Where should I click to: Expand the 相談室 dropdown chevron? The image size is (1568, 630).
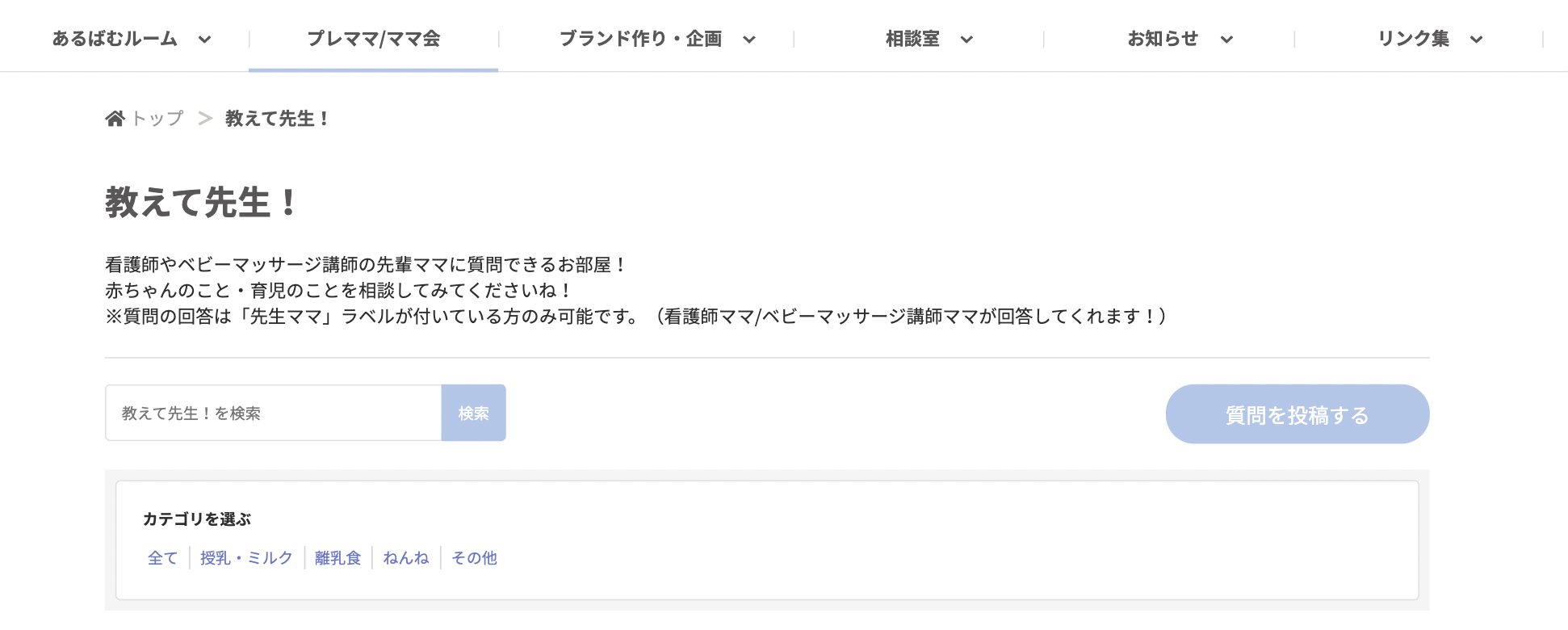[x=966, y=40]
